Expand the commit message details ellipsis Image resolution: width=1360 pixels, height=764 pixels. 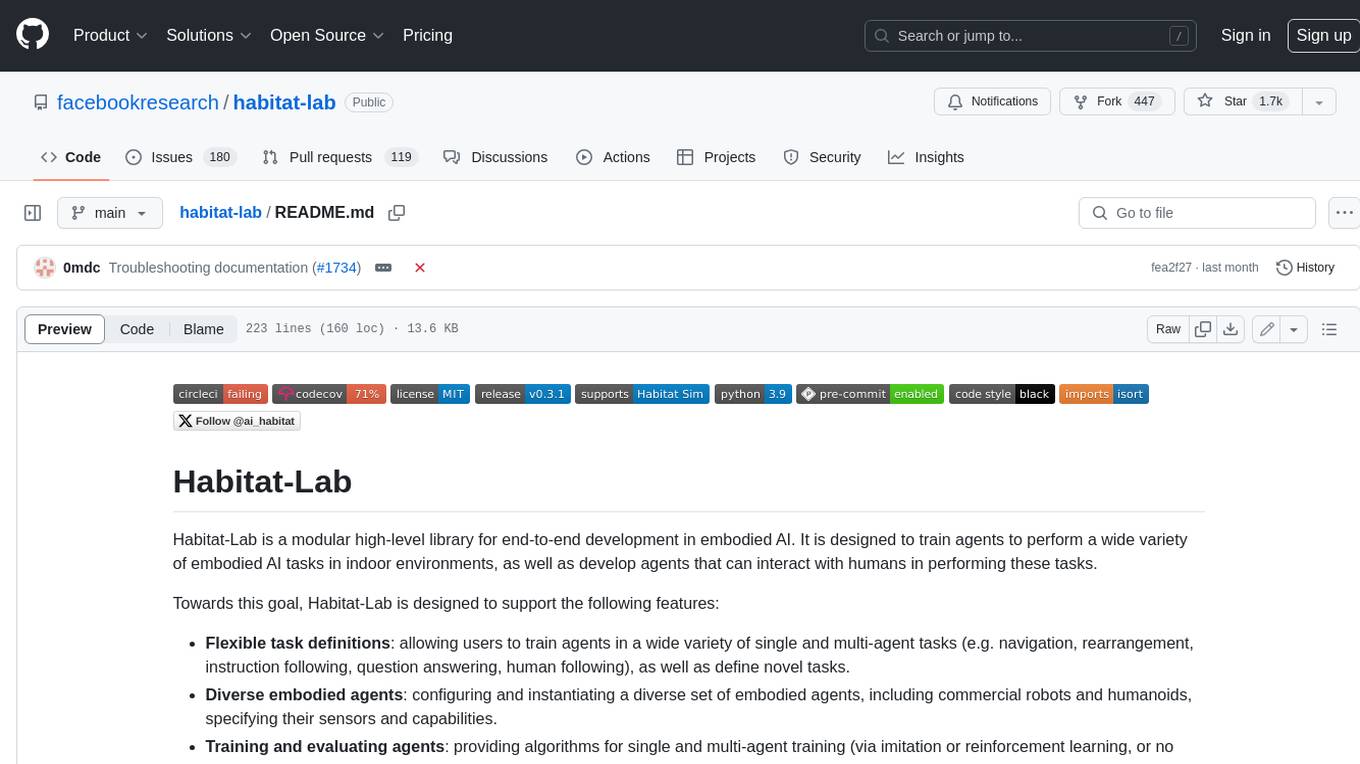click(x=383, y=268)
